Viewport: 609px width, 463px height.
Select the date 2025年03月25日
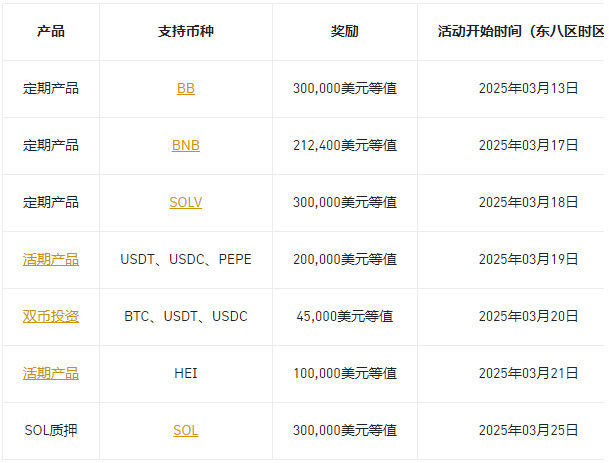528,430
